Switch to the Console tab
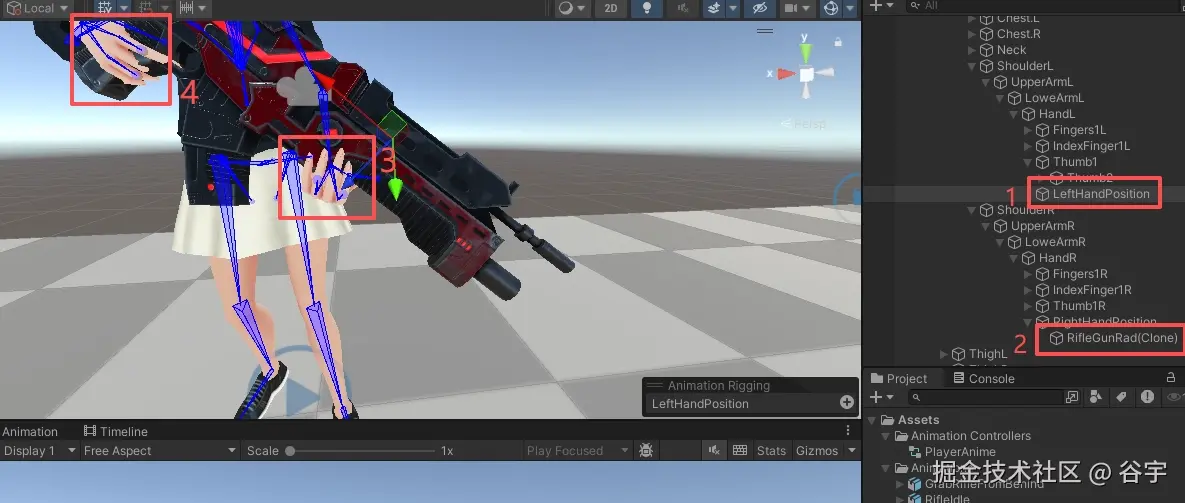Image resolution: width=1185 pixels, height=503 pixels. tap(983, 378)
